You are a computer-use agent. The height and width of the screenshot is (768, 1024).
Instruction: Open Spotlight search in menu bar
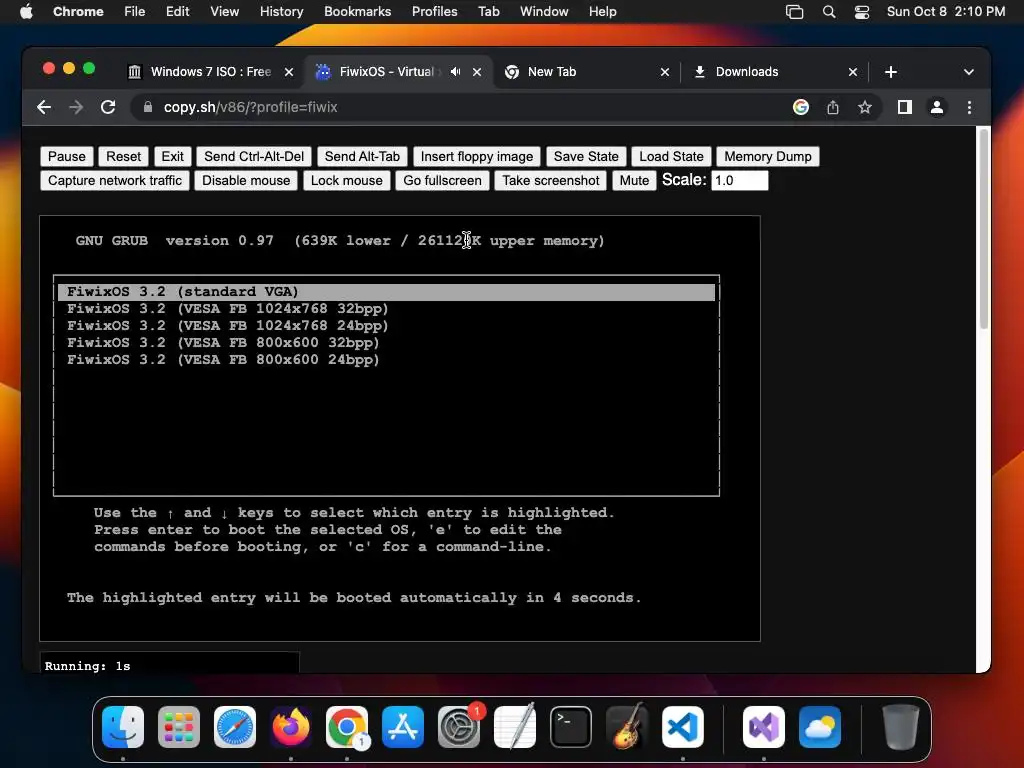829,12
